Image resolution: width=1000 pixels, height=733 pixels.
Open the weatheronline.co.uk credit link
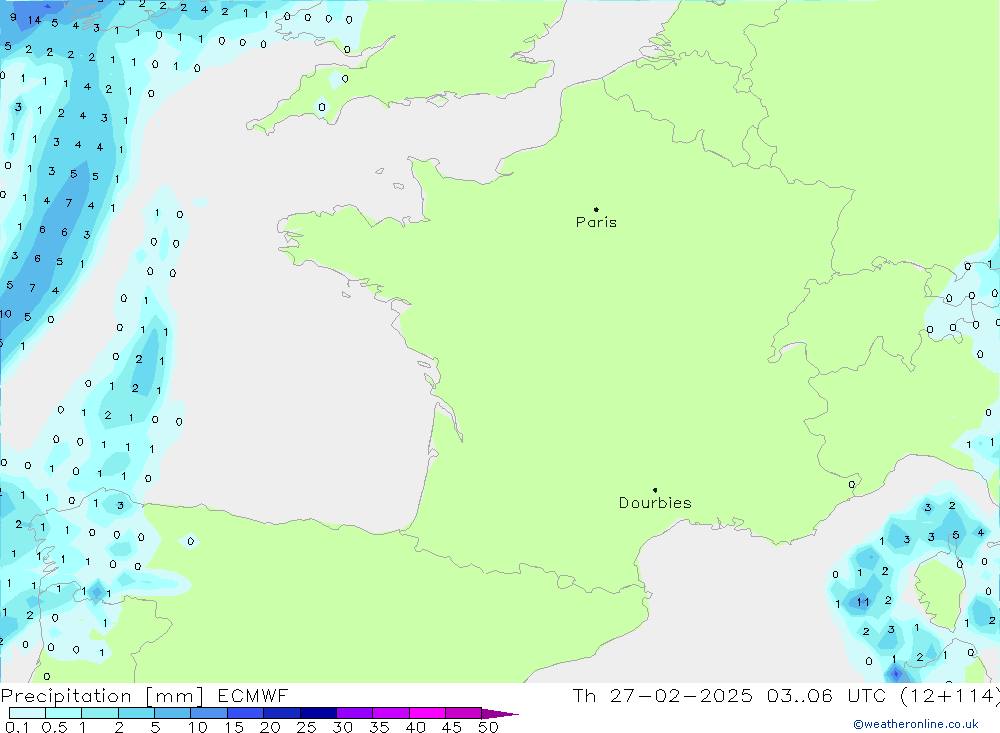916,724
